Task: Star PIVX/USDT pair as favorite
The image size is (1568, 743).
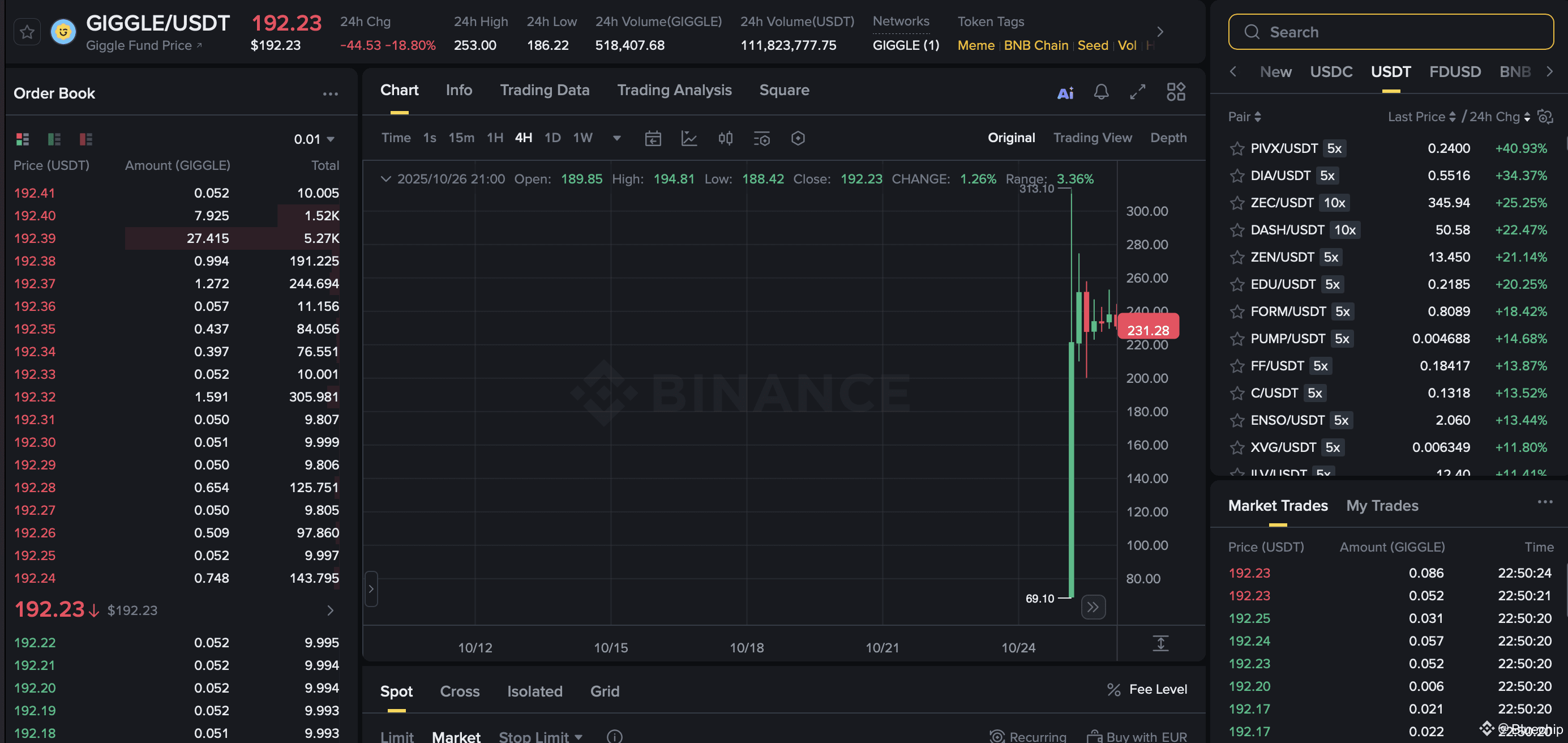Action: 1236,148
